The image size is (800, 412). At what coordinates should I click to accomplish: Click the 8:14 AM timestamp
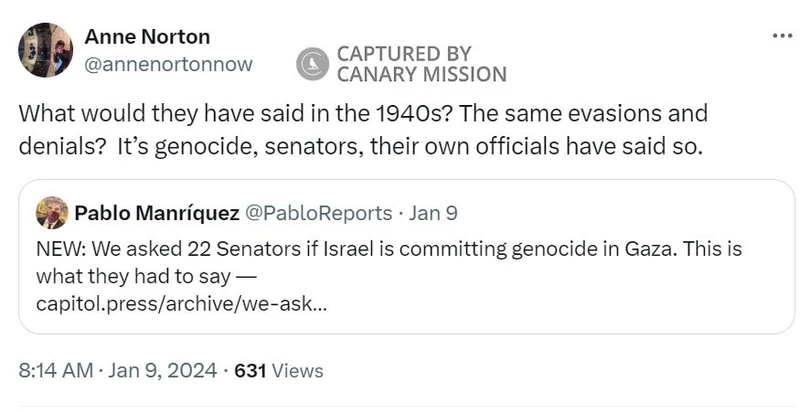[56, 370]
